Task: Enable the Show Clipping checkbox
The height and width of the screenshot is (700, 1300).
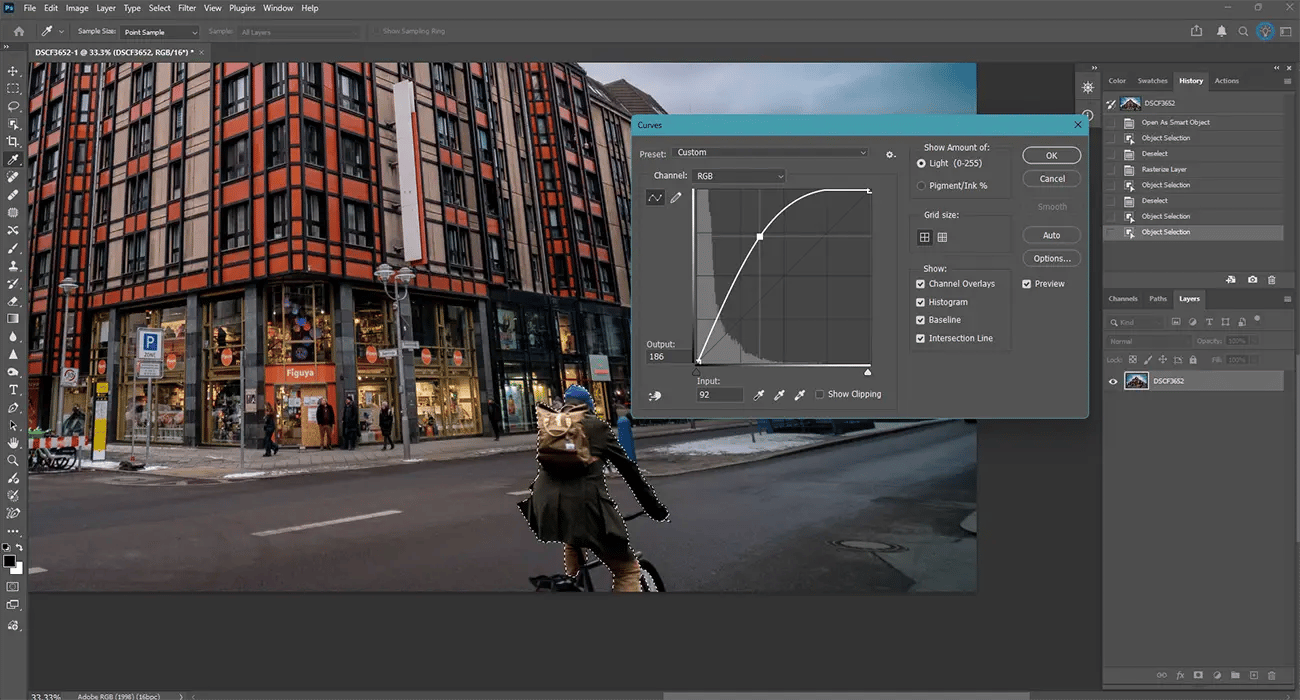Action: [x=820, y=394]
